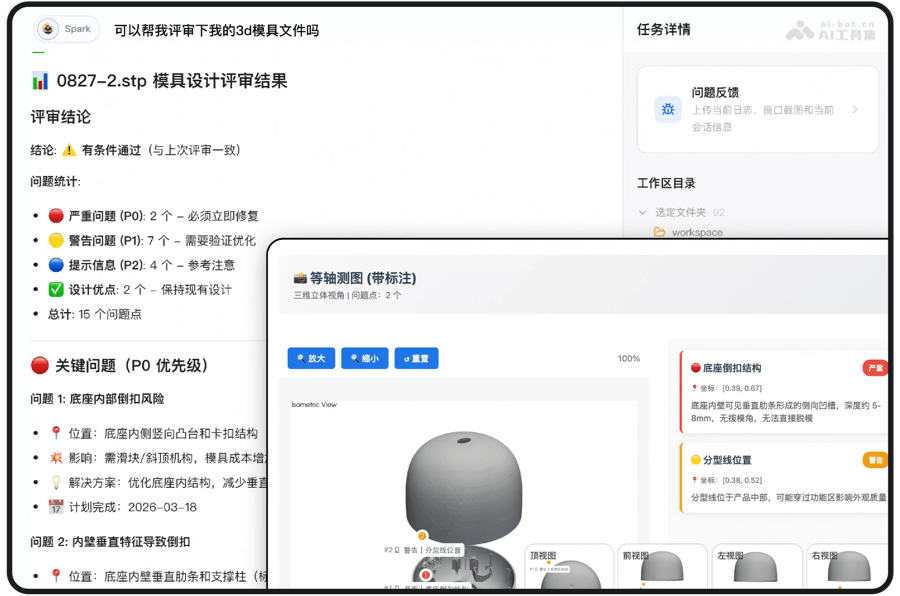This screenshot has width=900, height=596.
Task: Click the 警告 severity badge
Action: [x=875, y=460]
